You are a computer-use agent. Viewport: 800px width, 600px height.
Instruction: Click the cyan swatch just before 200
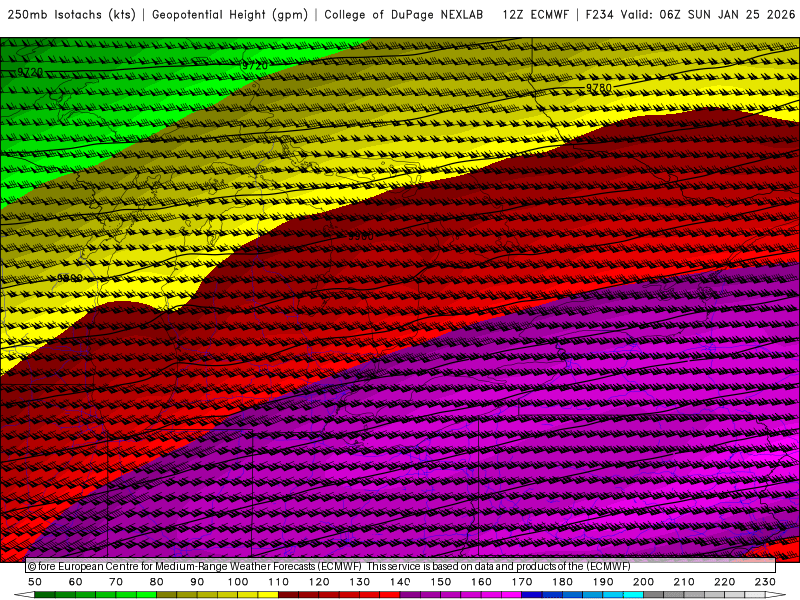[x=633, y=595]
